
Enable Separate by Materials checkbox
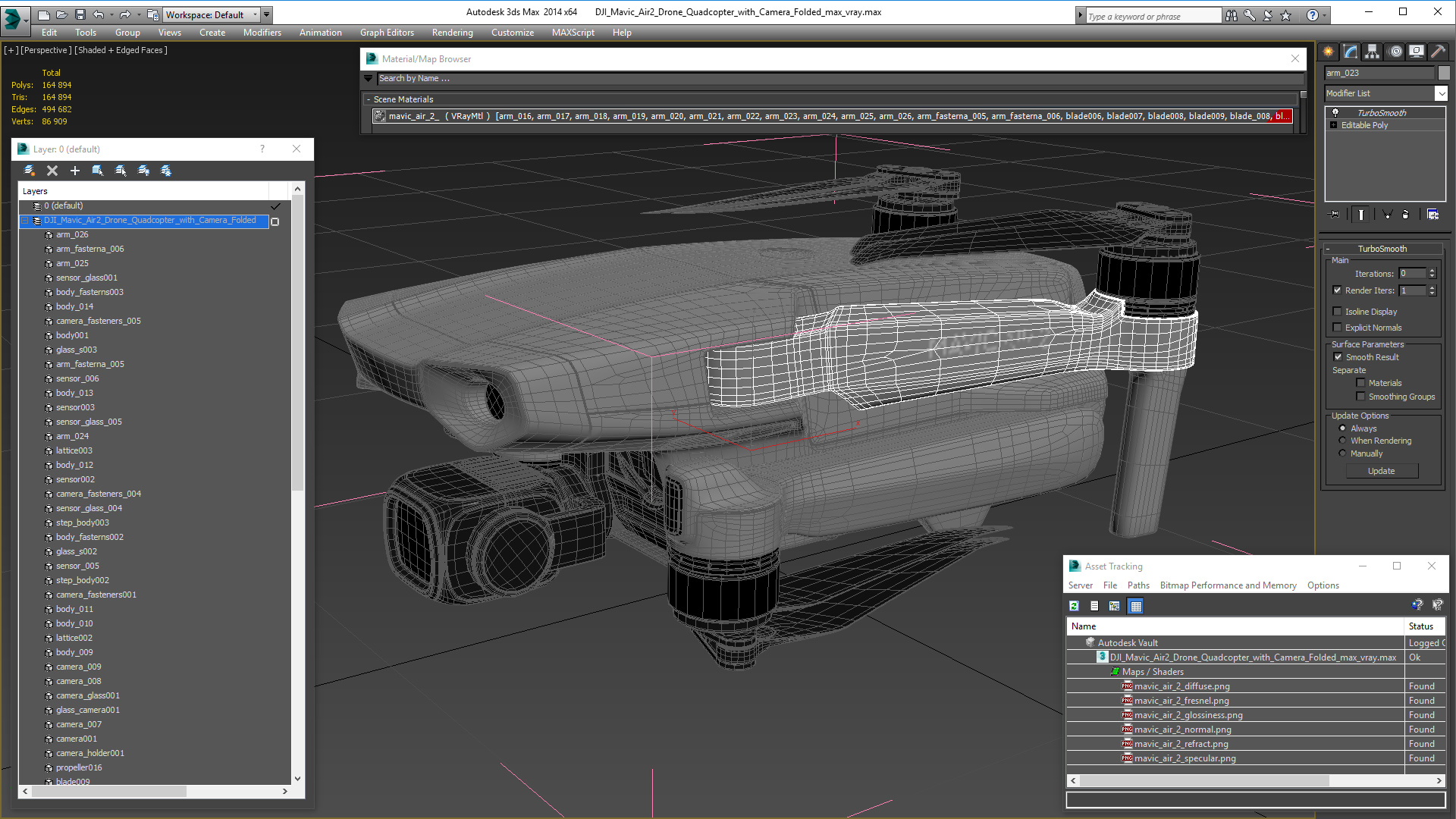click(1360, 383)
